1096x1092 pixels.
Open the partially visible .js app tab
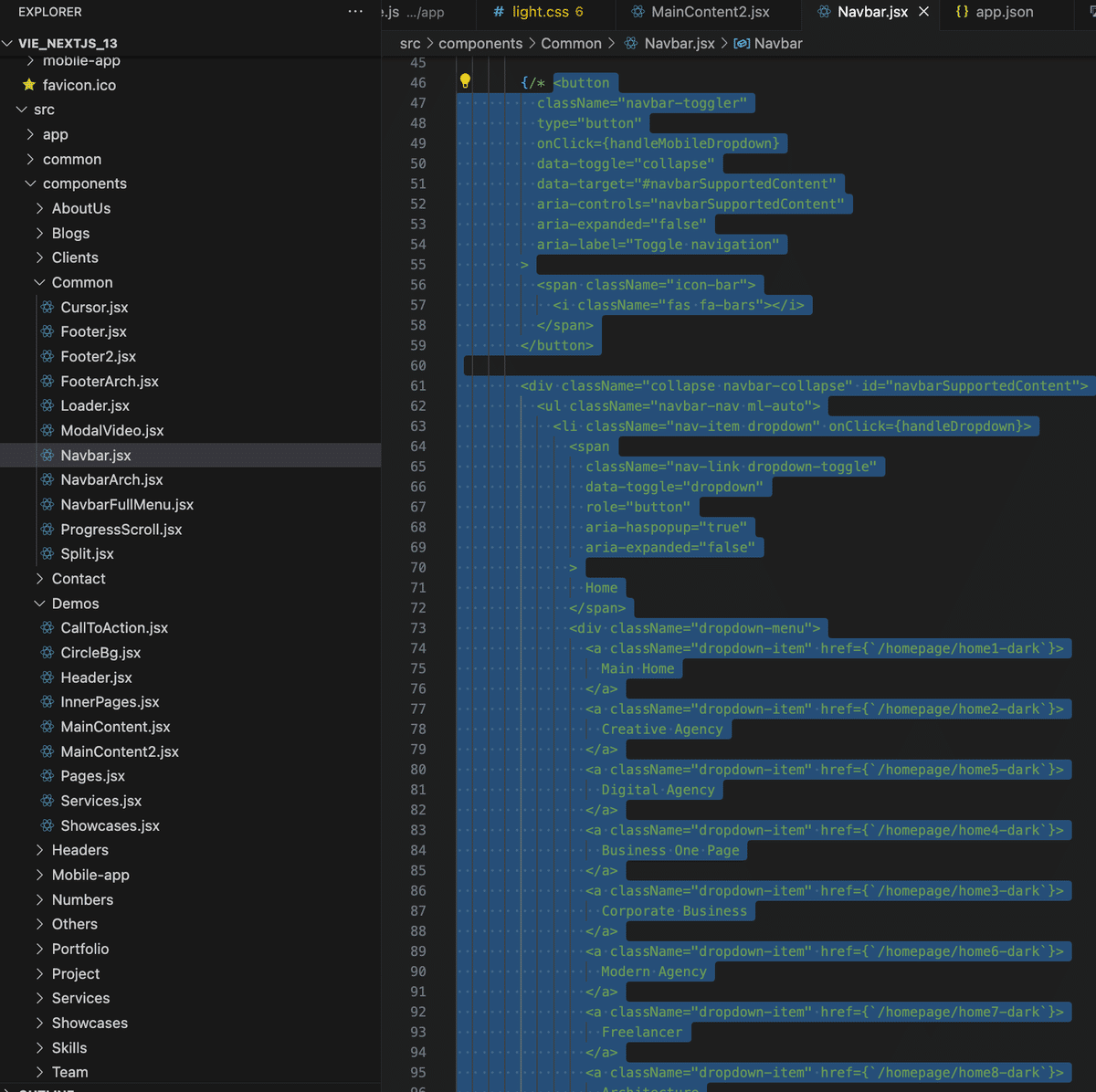(427, 12)
